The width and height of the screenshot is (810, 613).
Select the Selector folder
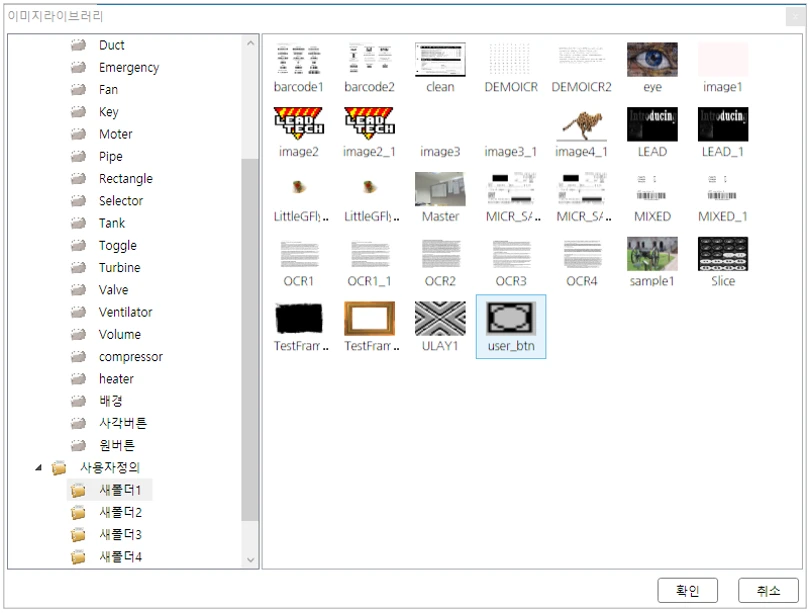[121, 200]
